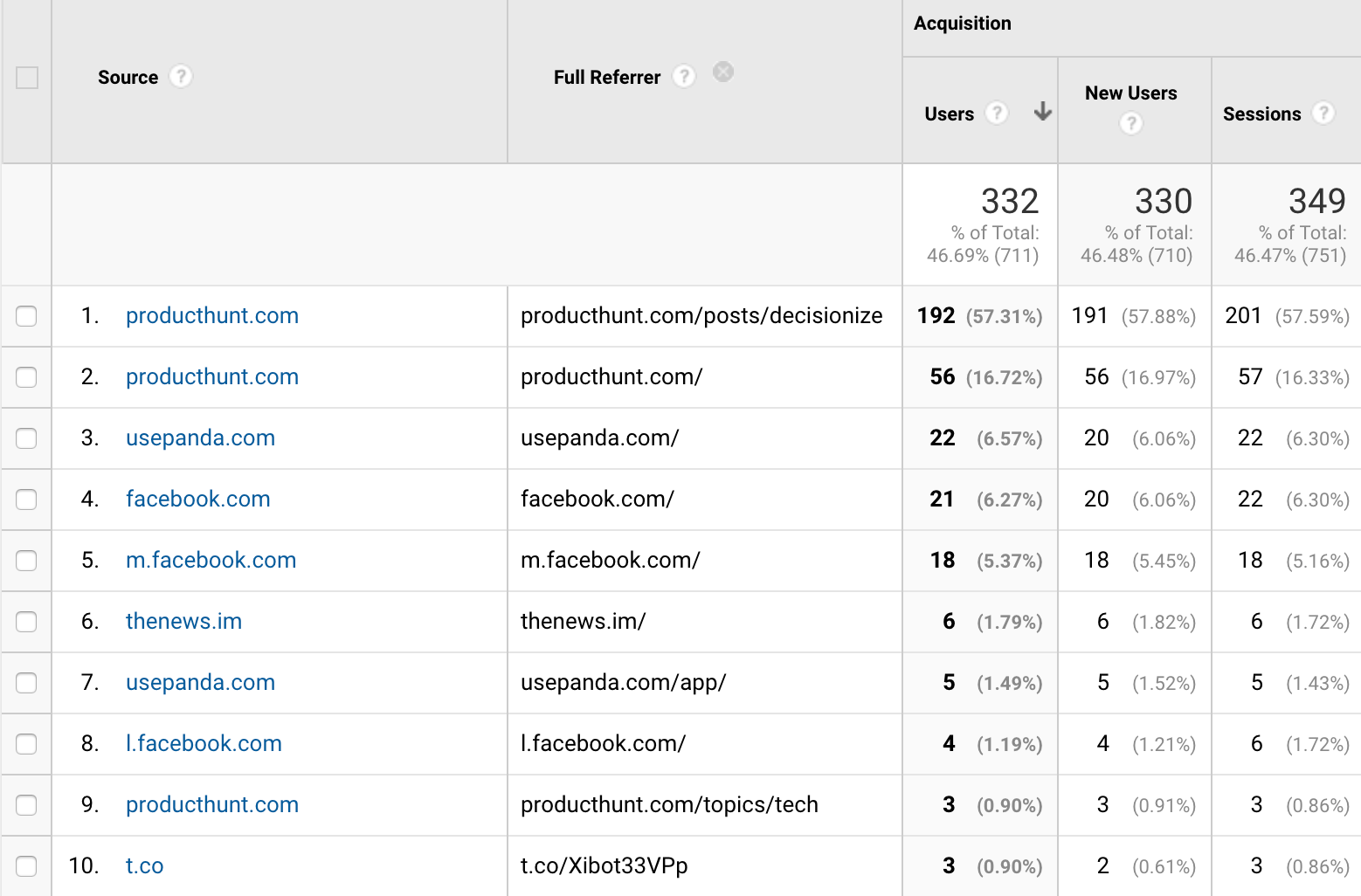Select referrer text producthunt.com/posts/decisionize
1361x896 pixels.
point(701,316)
